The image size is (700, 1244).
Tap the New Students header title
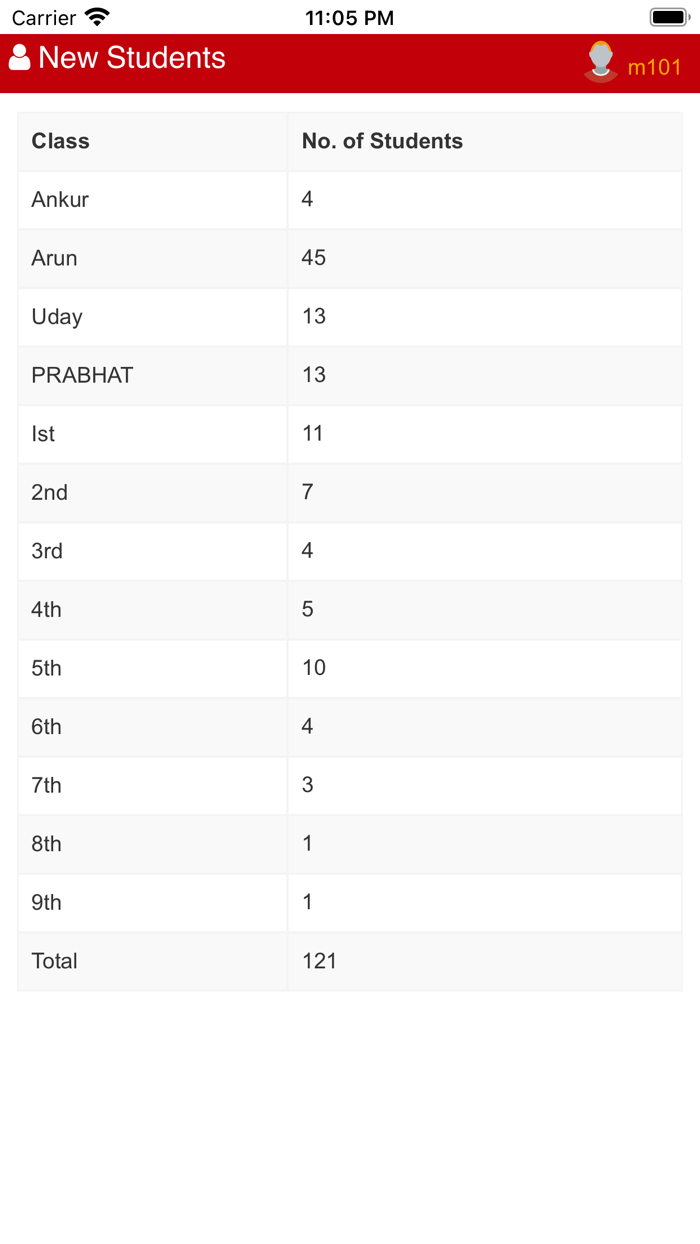click(132, 58)
